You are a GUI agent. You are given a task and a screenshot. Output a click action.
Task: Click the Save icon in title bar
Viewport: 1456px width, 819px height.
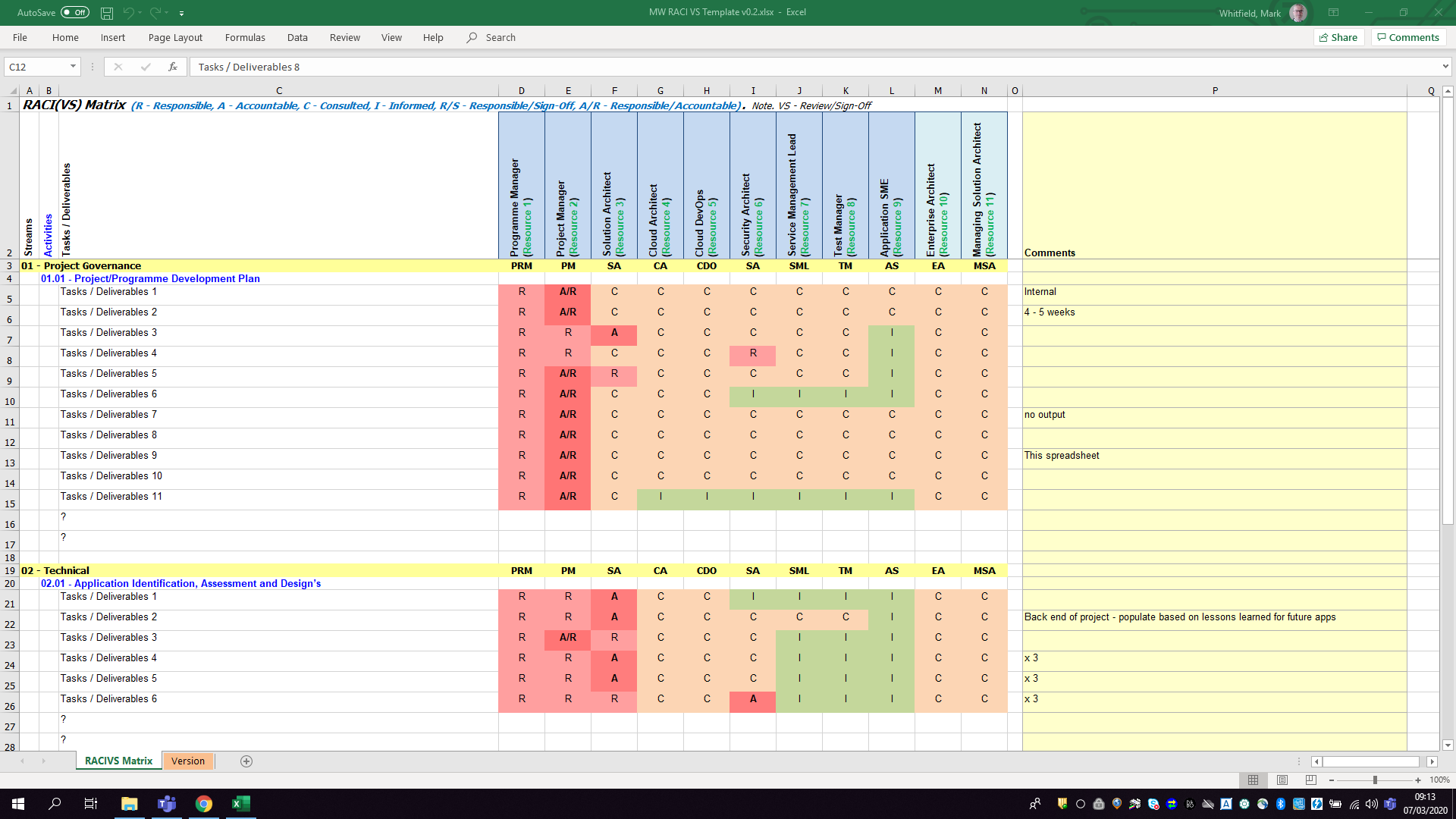(107, 13)
